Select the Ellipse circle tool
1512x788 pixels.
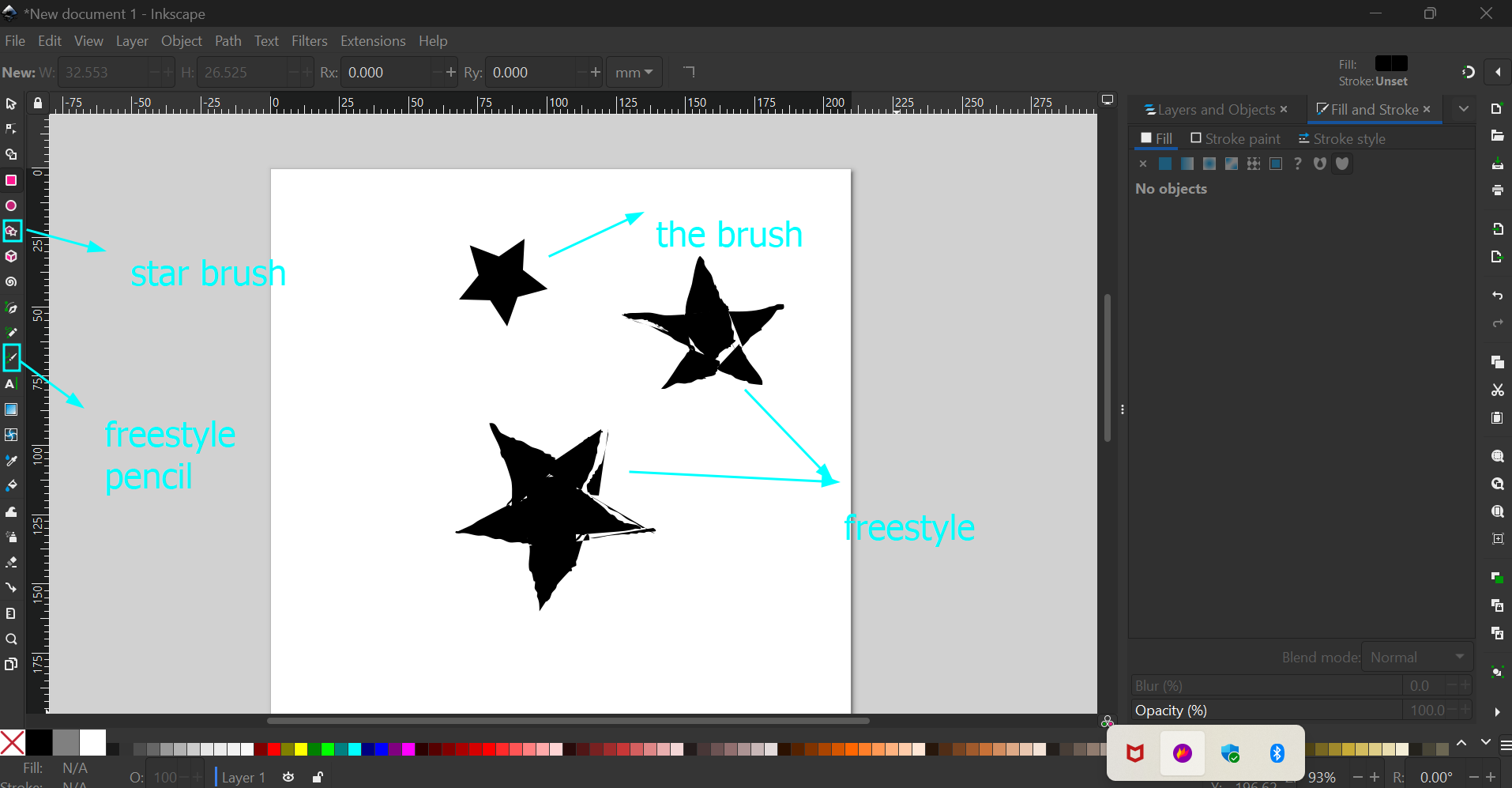coord(11,205)
